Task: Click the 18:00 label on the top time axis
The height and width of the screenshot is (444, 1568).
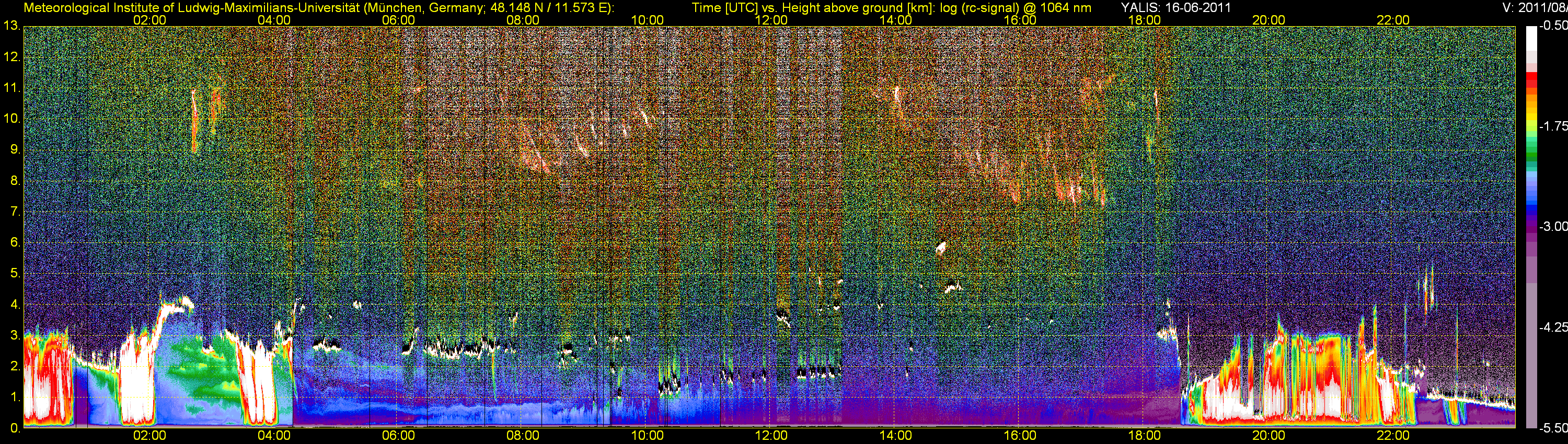Action: click(1144, 20)
